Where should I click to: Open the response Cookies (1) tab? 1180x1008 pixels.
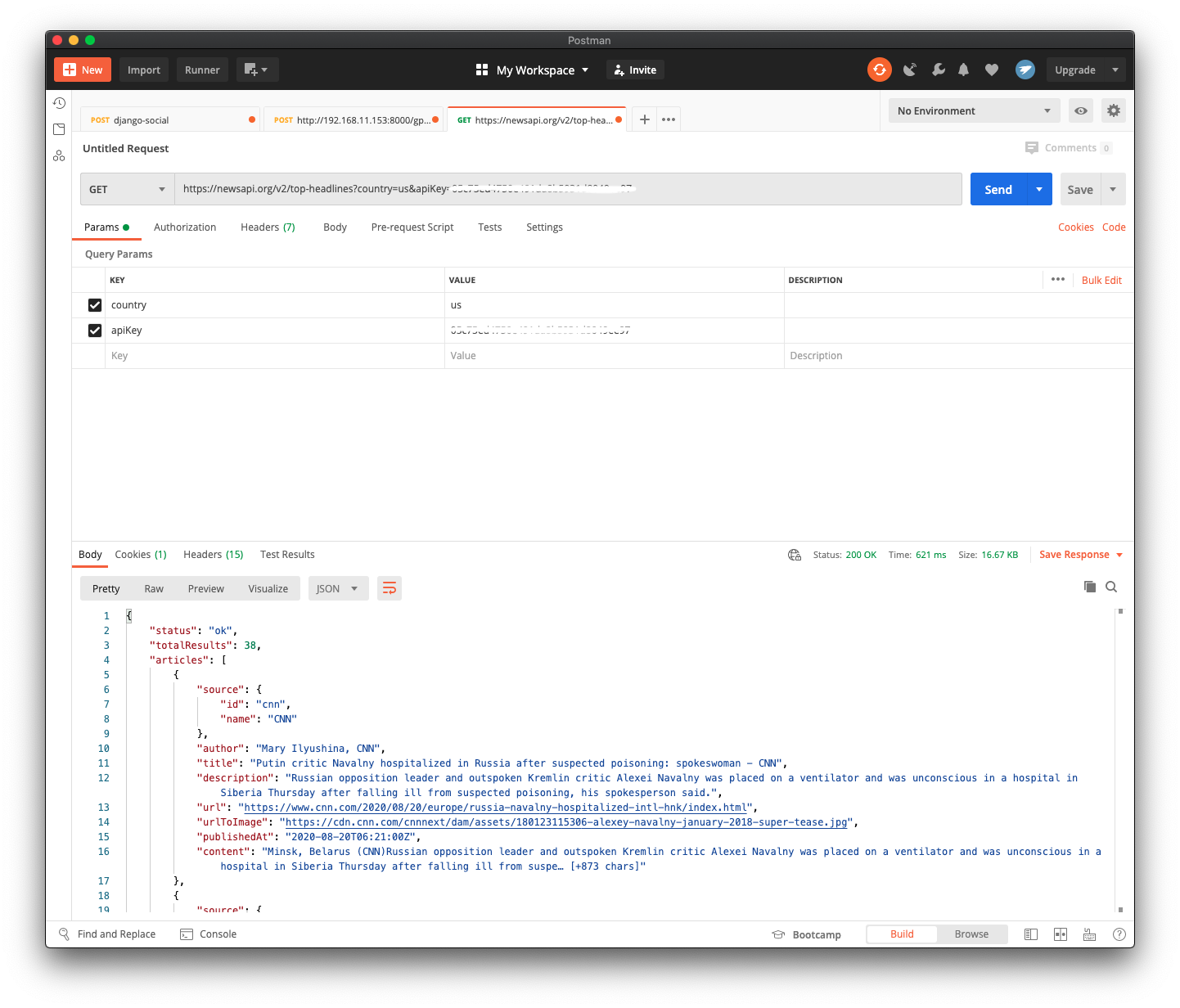click(x=141, y=555)
